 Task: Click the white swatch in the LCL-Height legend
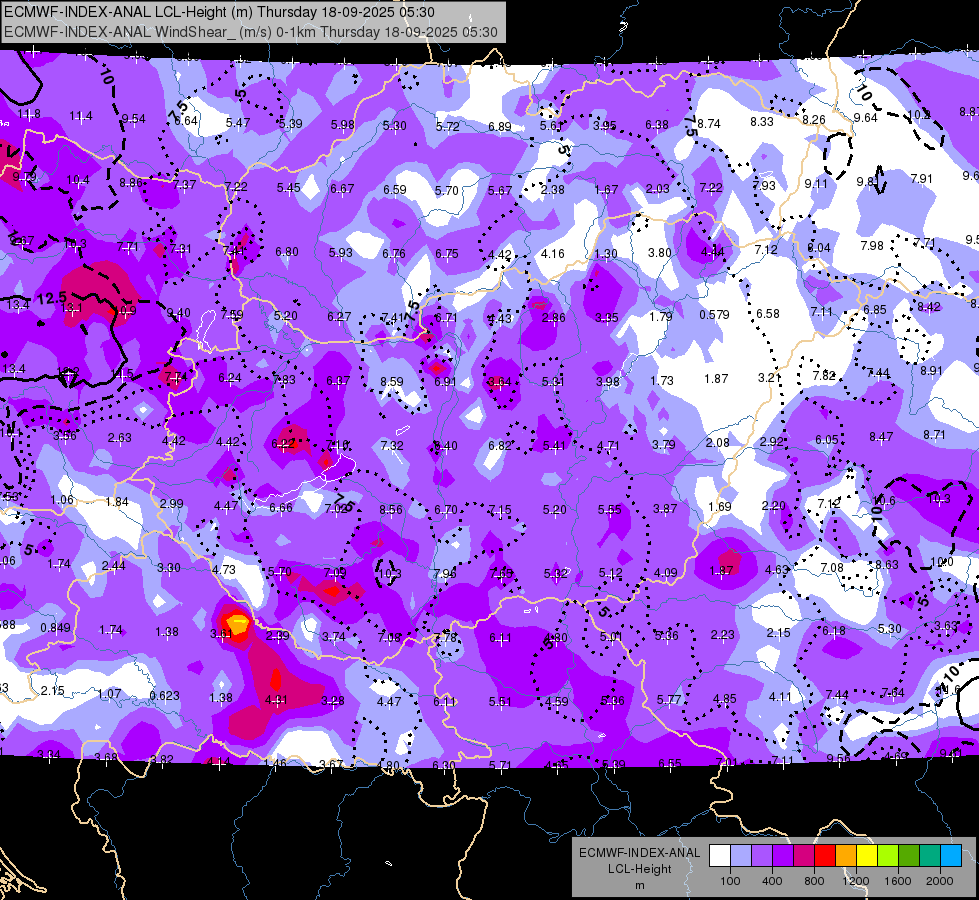pyautogui.click(x=720, y=855)
